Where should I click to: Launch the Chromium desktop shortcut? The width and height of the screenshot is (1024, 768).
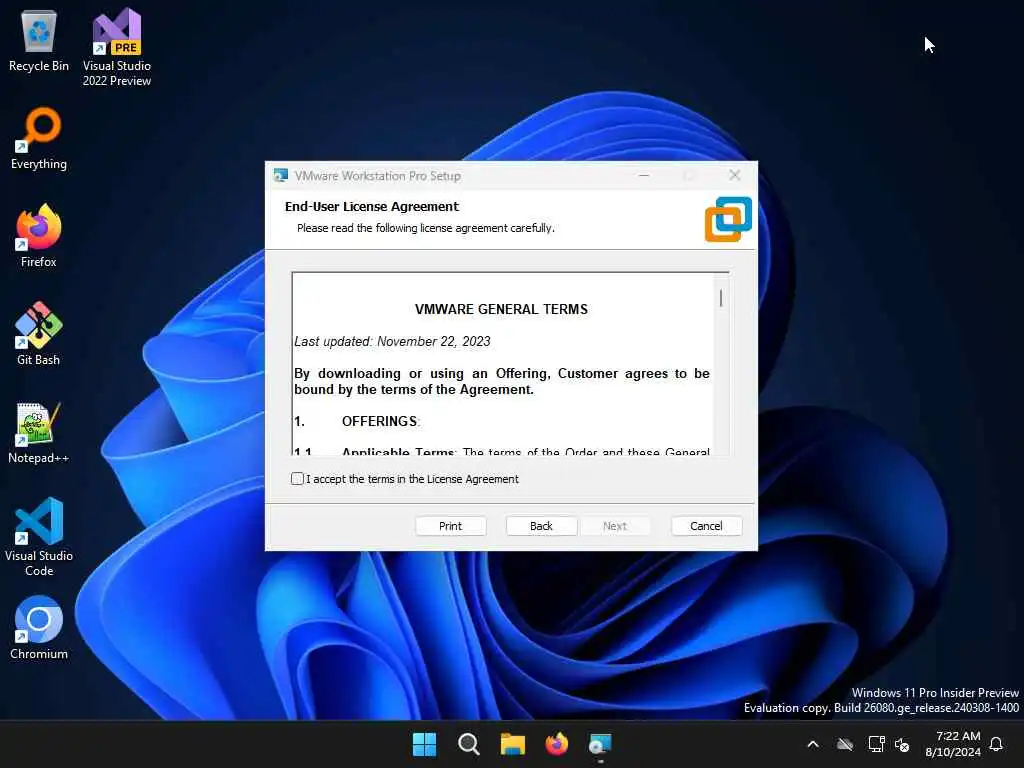39,628
